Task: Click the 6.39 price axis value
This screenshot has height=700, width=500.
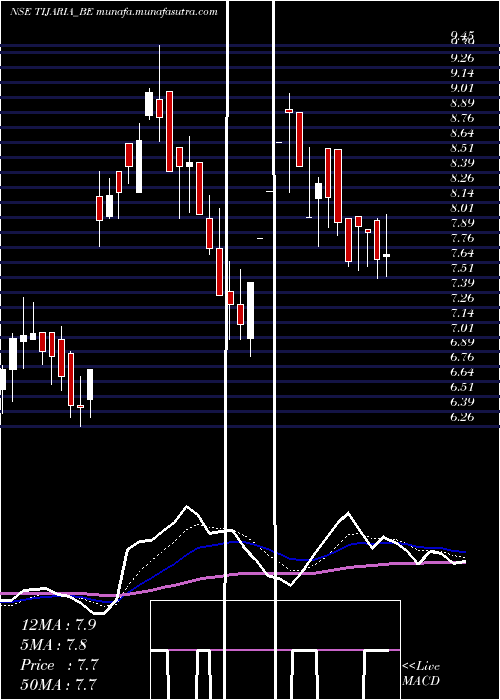Action: pyautogui.click(x=462, y=402)
